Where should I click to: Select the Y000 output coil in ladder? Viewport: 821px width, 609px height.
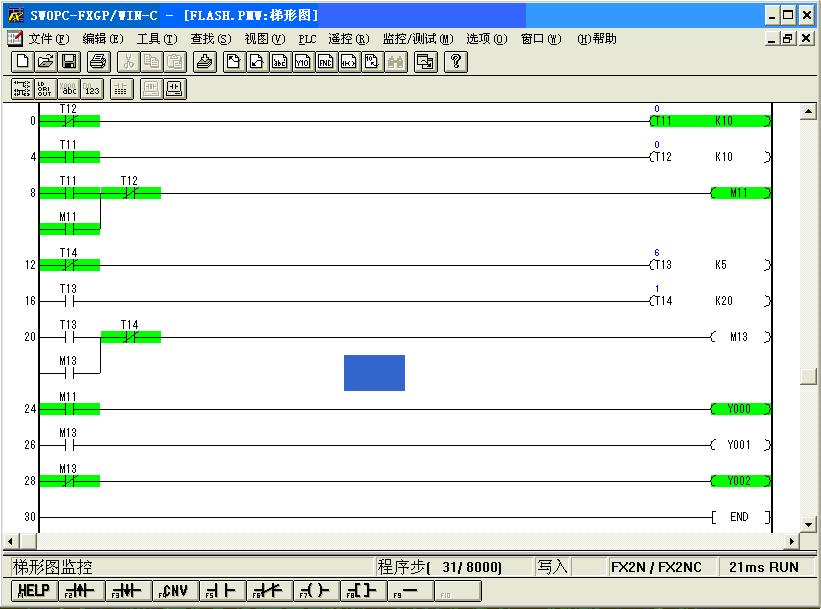click(740, 409)
